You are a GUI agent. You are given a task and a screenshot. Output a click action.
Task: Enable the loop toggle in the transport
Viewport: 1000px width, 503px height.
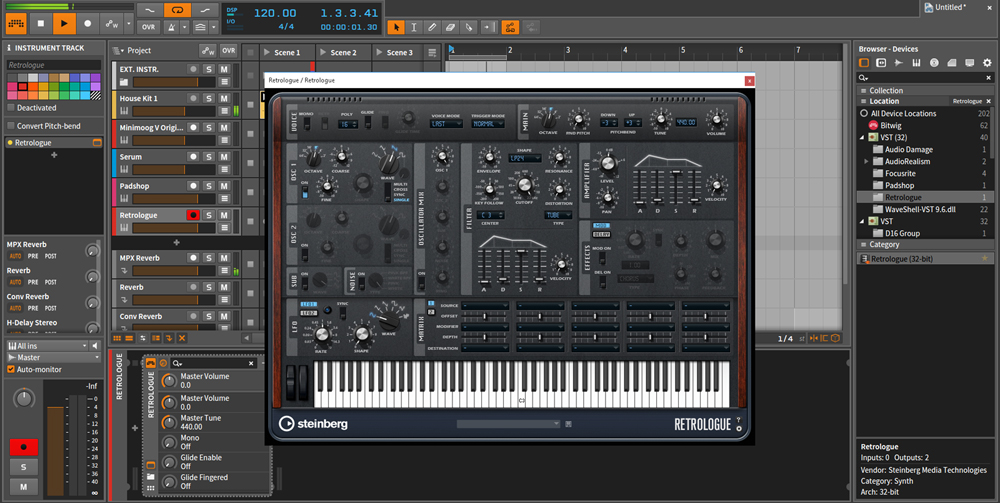pyautogui.click(x=177, y=10)
